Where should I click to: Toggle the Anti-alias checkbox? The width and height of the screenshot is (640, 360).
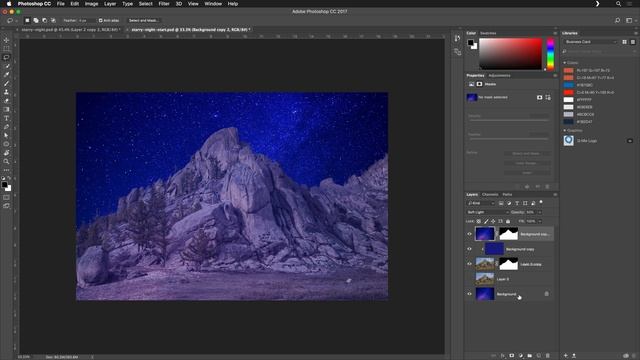[100, 20]
